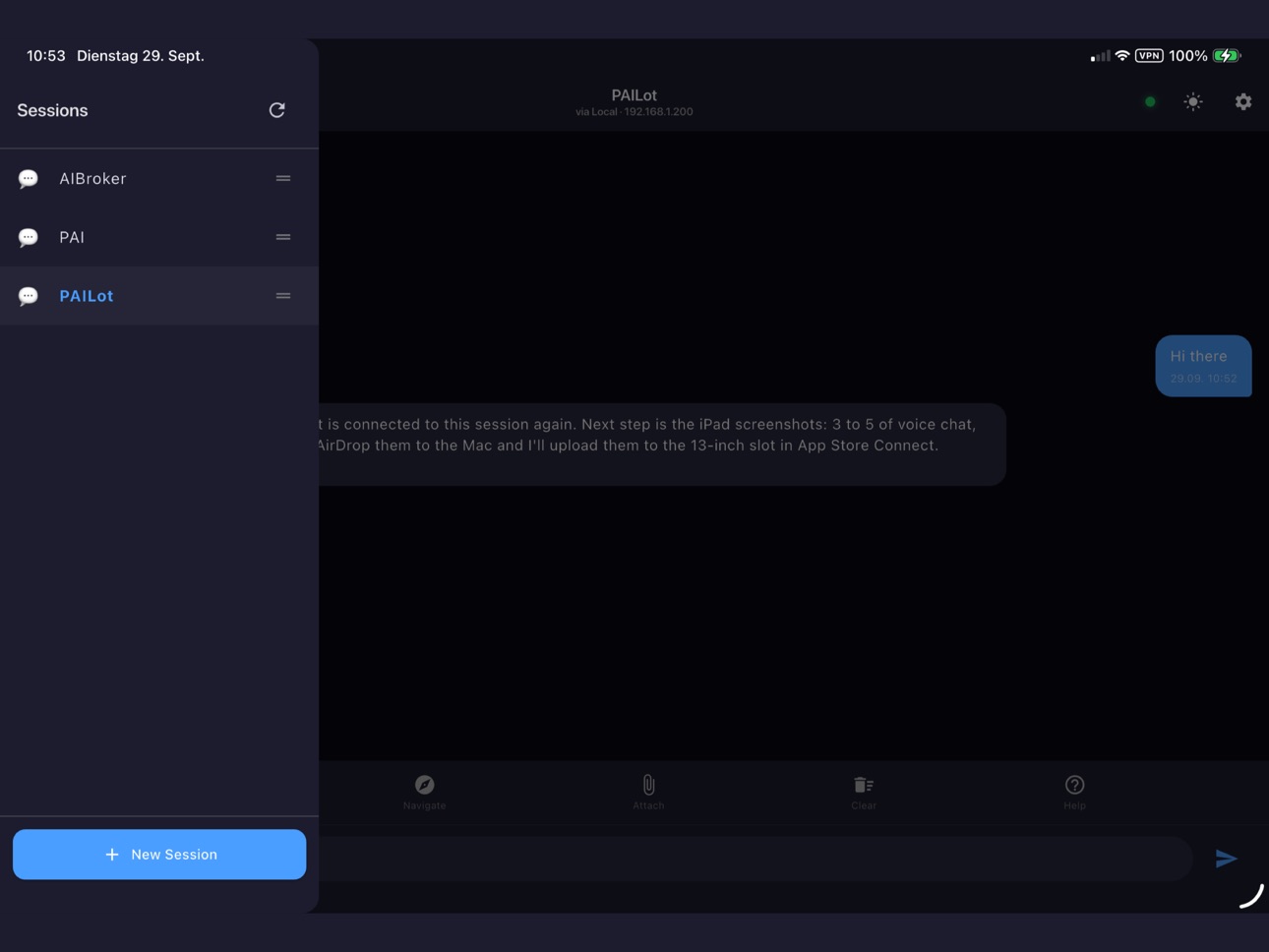1269x952 pixels.
Task: Tap the VPN status indicator
Action: pos(1149,56)
